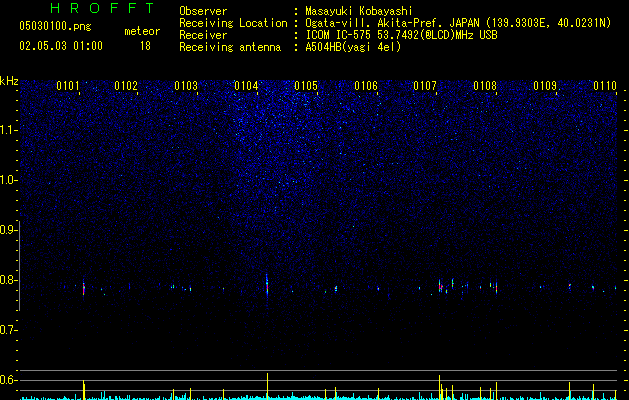This screenshot has width=629, height=400.
Task: Select observer name Masayuki Kobayashi
Action: tap(359, 11)
